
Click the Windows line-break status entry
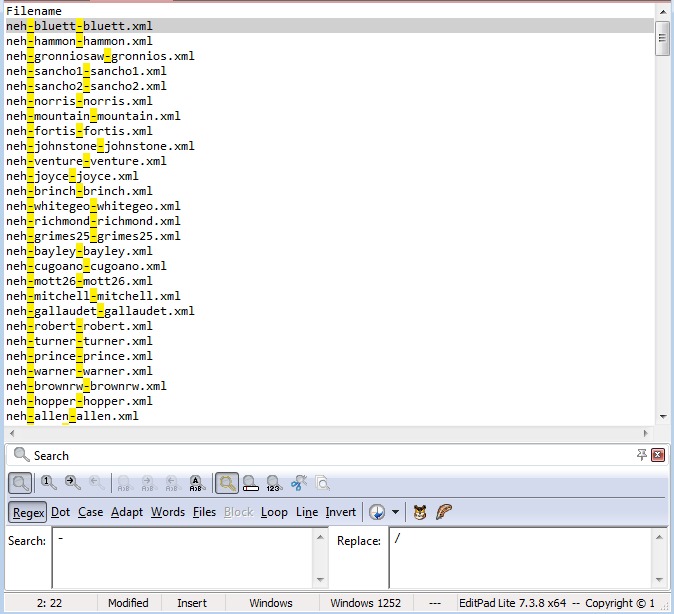(271, 603)
